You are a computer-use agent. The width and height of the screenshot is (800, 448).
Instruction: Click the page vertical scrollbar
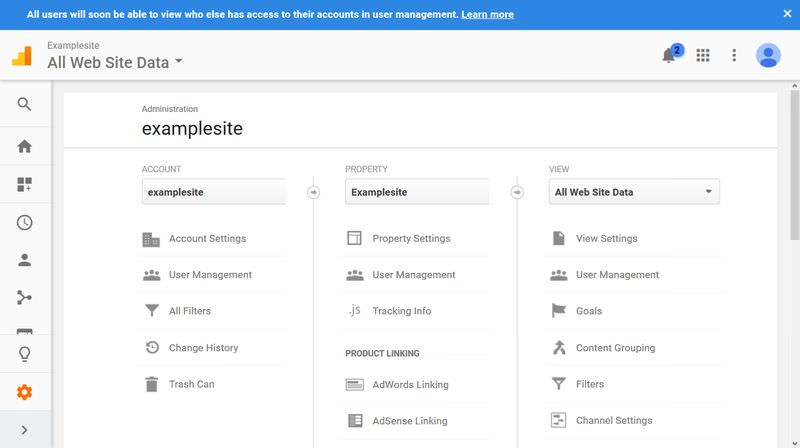[794, 165]
